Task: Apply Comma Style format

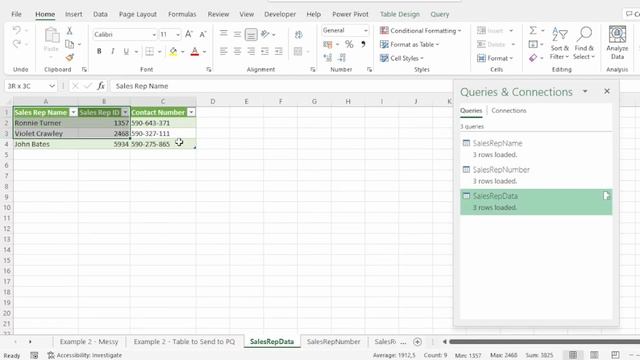Action: click(x=363, y=44)
